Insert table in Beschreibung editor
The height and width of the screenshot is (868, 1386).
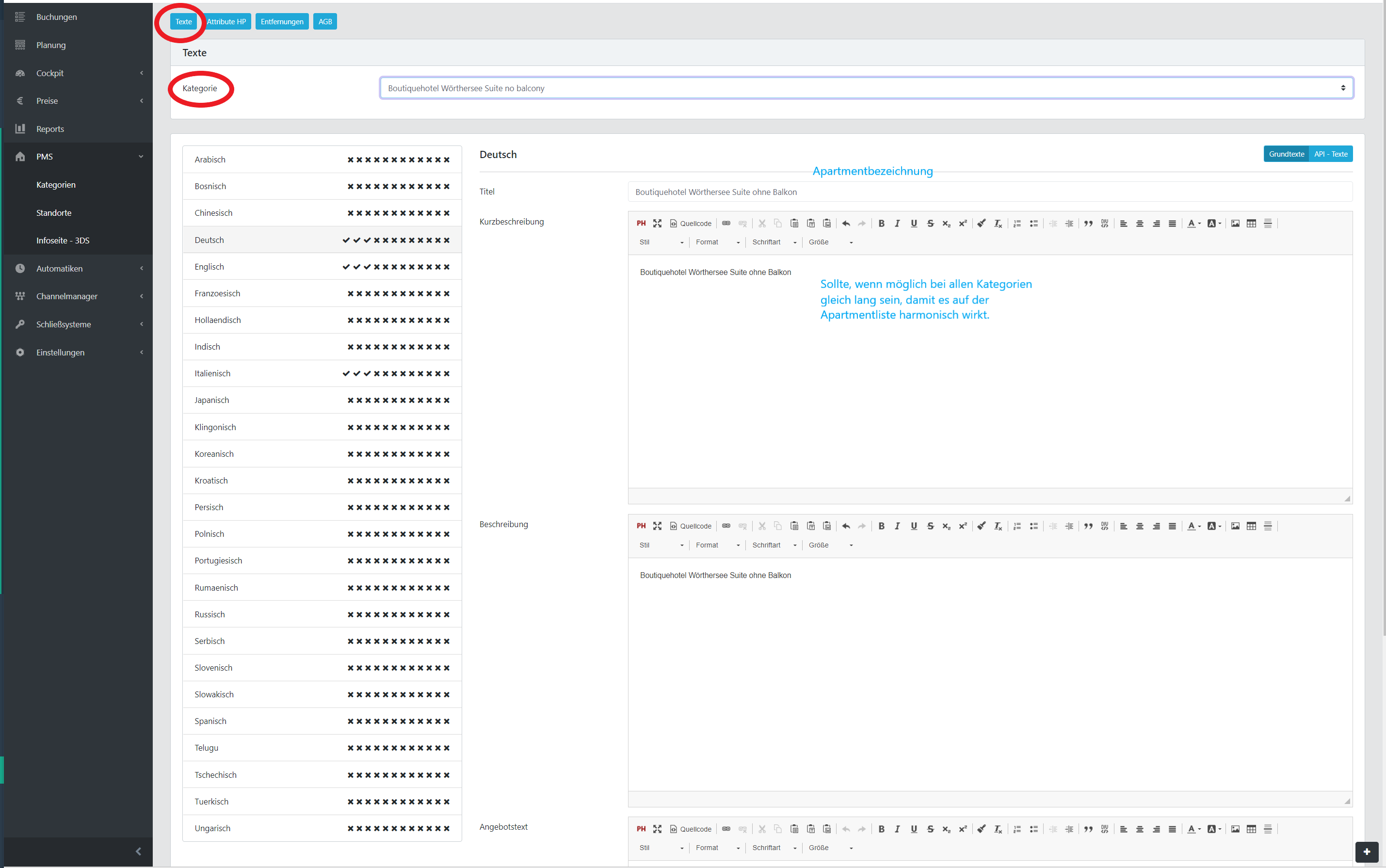[1251, 526]
